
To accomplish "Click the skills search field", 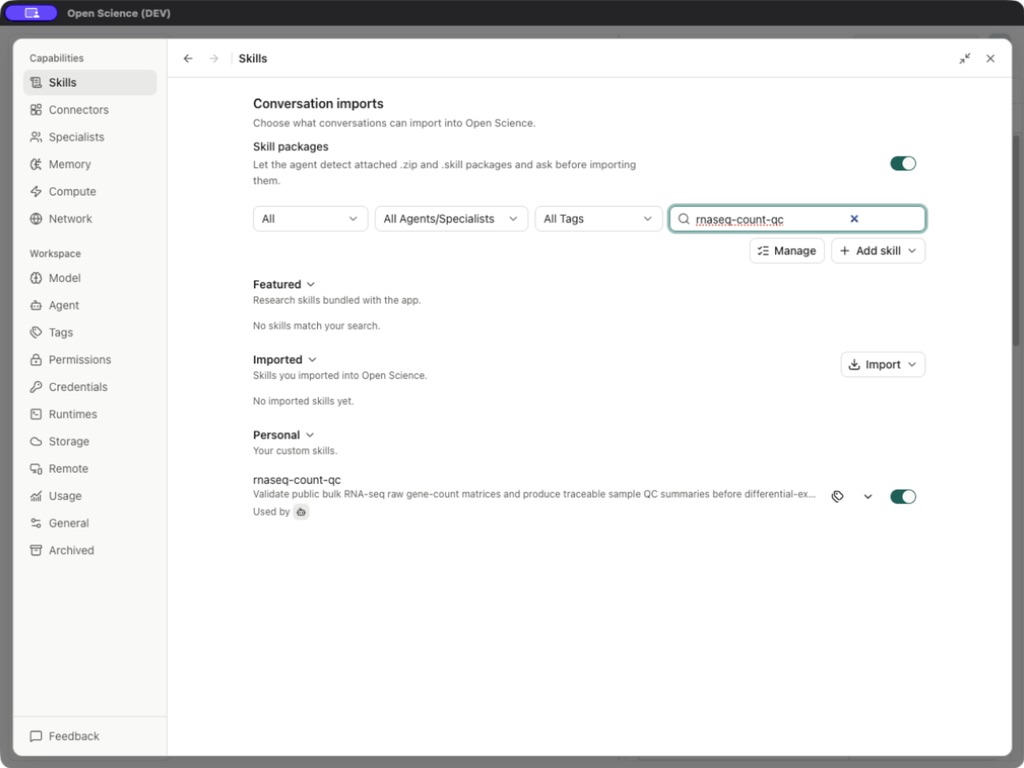I will pos(797,219).
